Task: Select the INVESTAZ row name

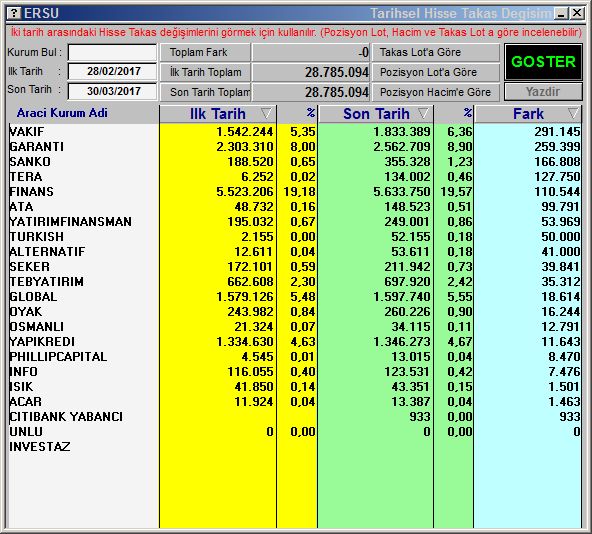Action: tap(40, 447)
